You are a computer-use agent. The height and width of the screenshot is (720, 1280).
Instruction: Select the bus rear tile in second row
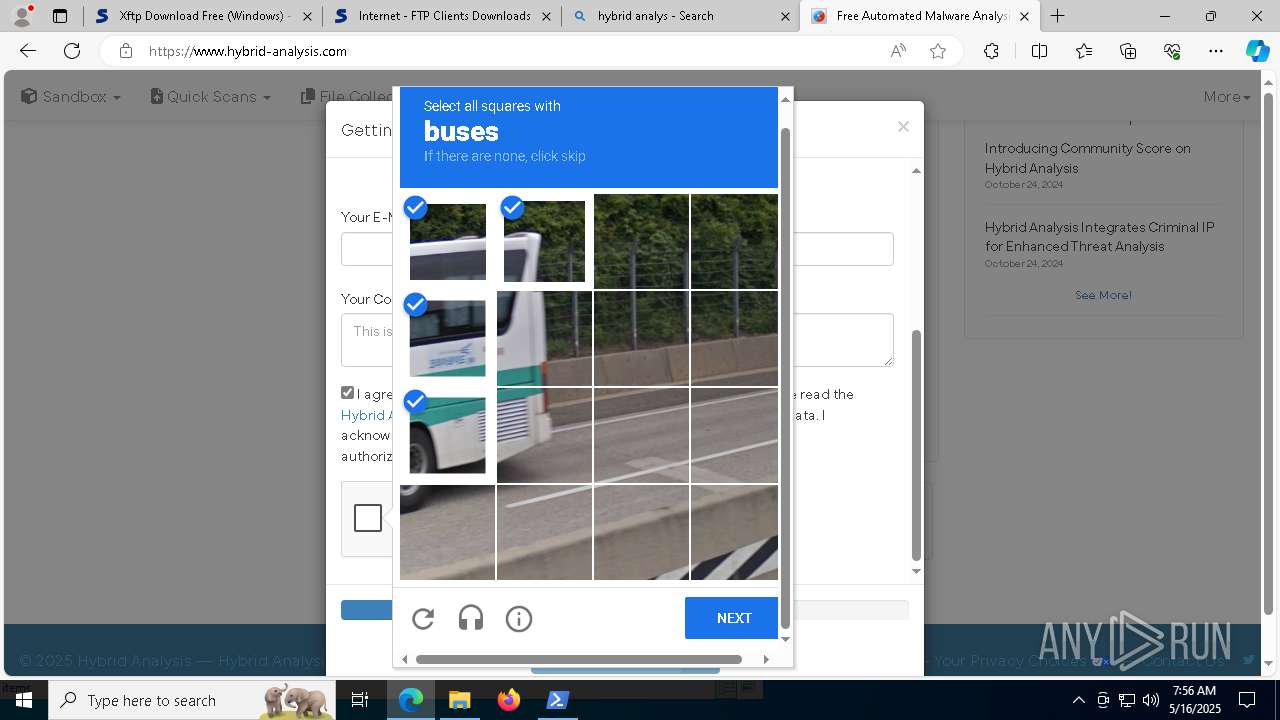click(544, 338)
